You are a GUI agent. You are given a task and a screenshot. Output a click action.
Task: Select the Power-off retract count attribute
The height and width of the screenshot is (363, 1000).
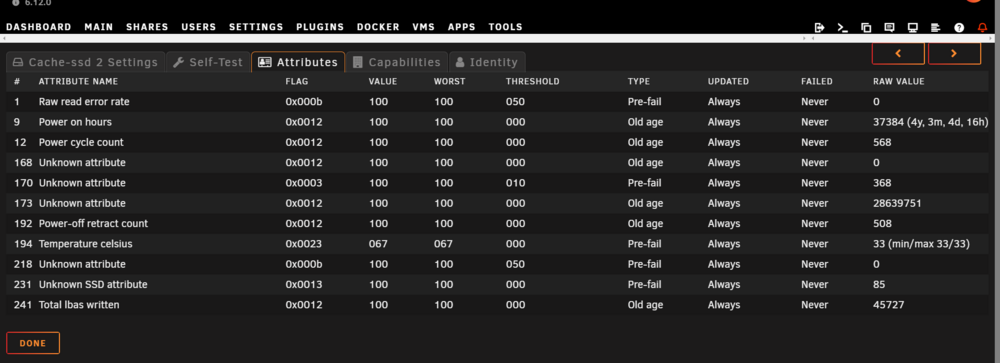click(x=93, y=223)
